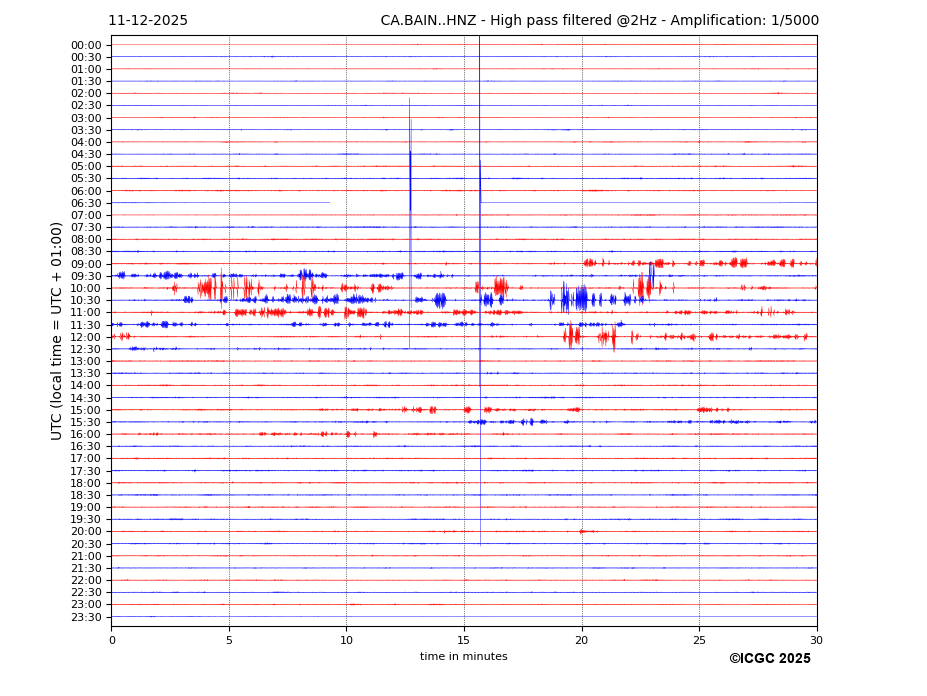Select the 15:00 time row label
Screen dimensions: 927x696
[86, 410]
